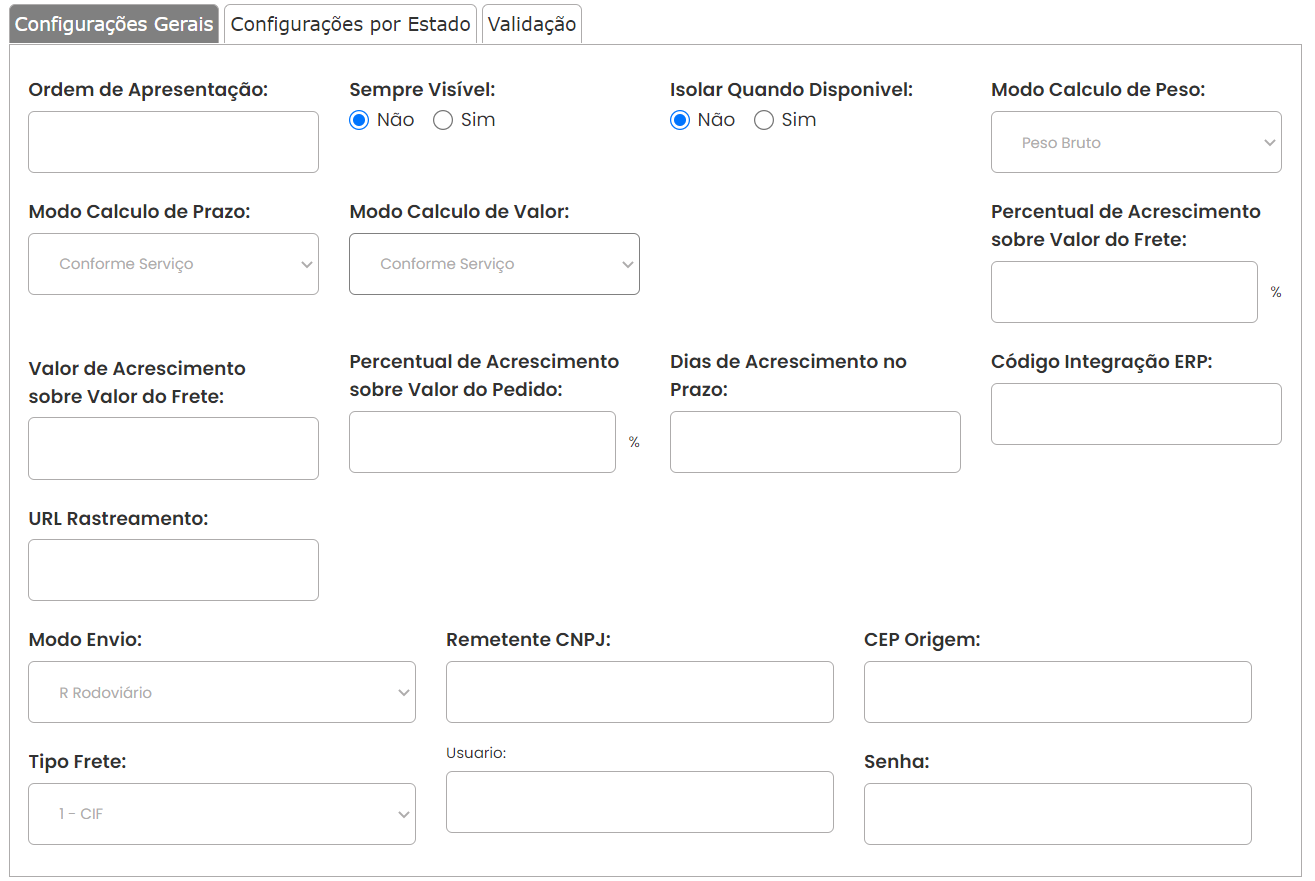
Task: Open the Configurações por Estado tab
Action: point(350,25)
